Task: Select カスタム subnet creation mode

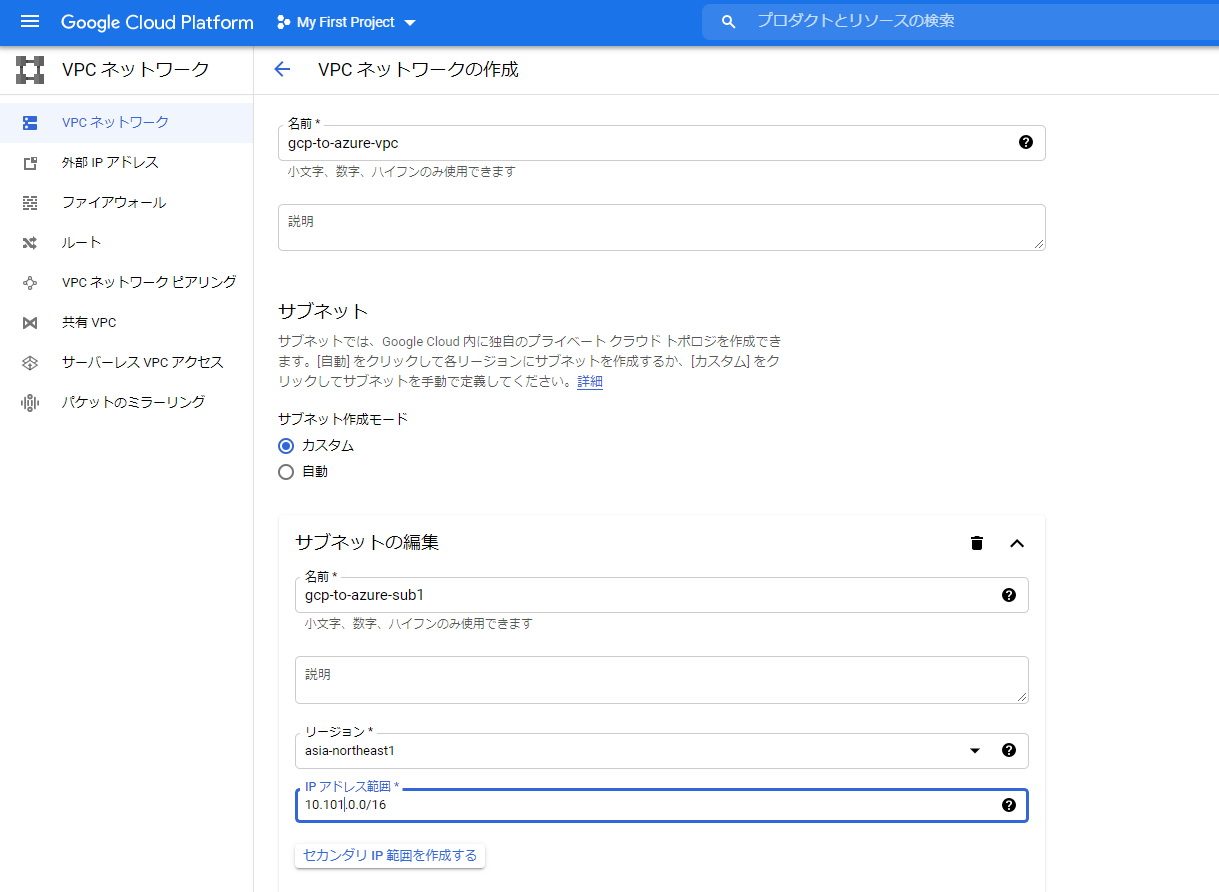Action: pos(286,446)
